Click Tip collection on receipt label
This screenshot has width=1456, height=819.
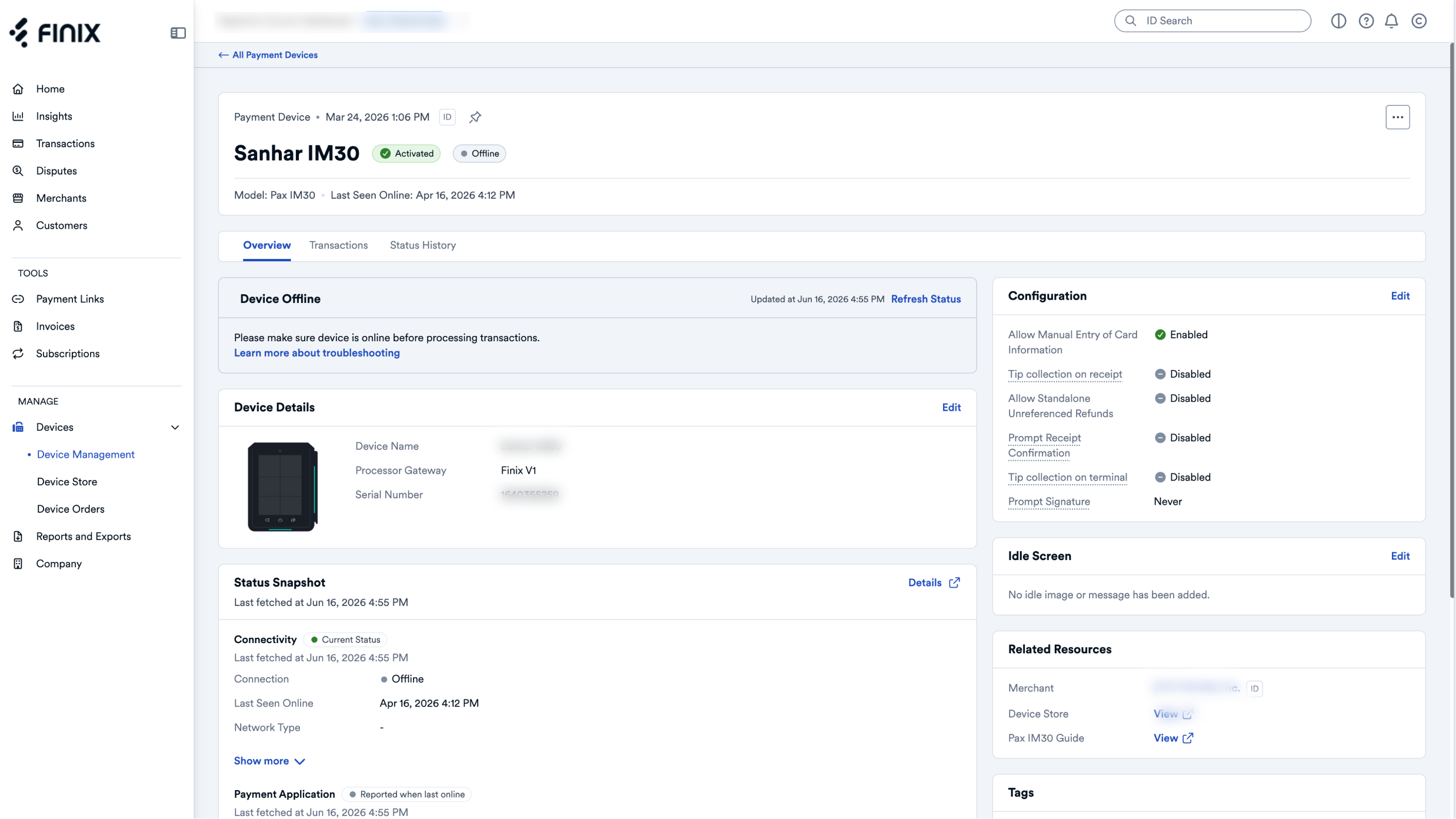click(x=1065, y=374)
